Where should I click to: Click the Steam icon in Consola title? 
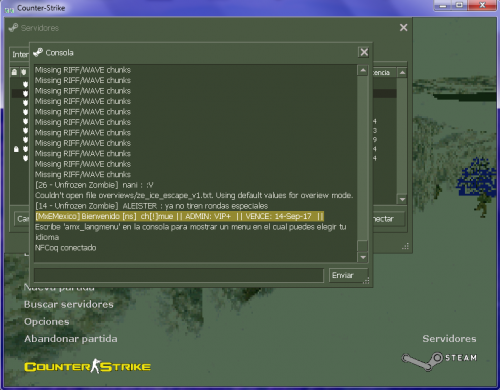click(x=38, y=52)
